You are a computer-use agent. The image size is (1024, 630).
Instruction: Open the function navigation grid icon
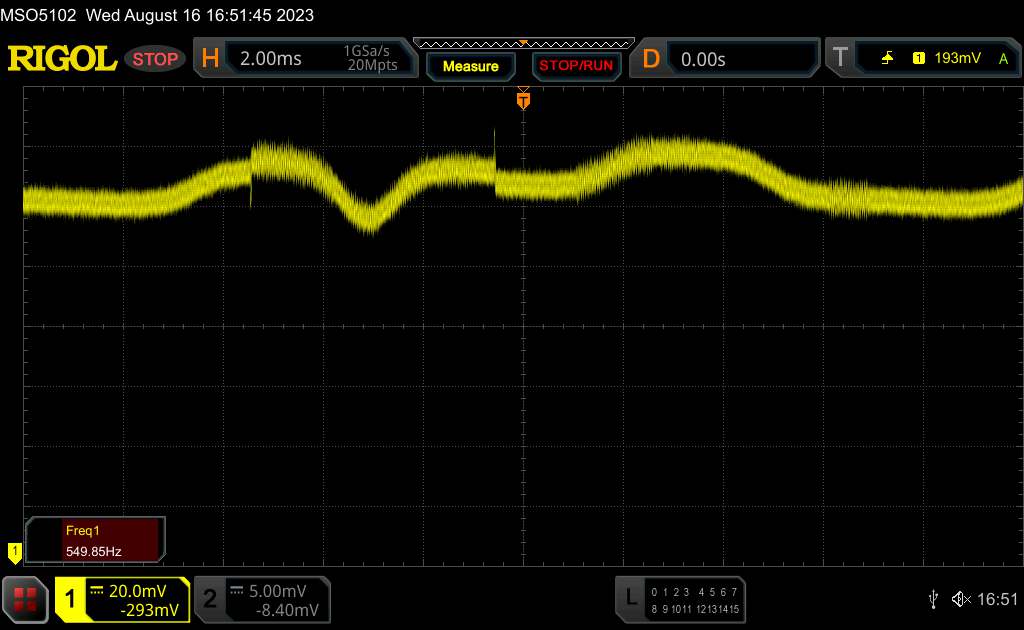[x=25, y=599]
